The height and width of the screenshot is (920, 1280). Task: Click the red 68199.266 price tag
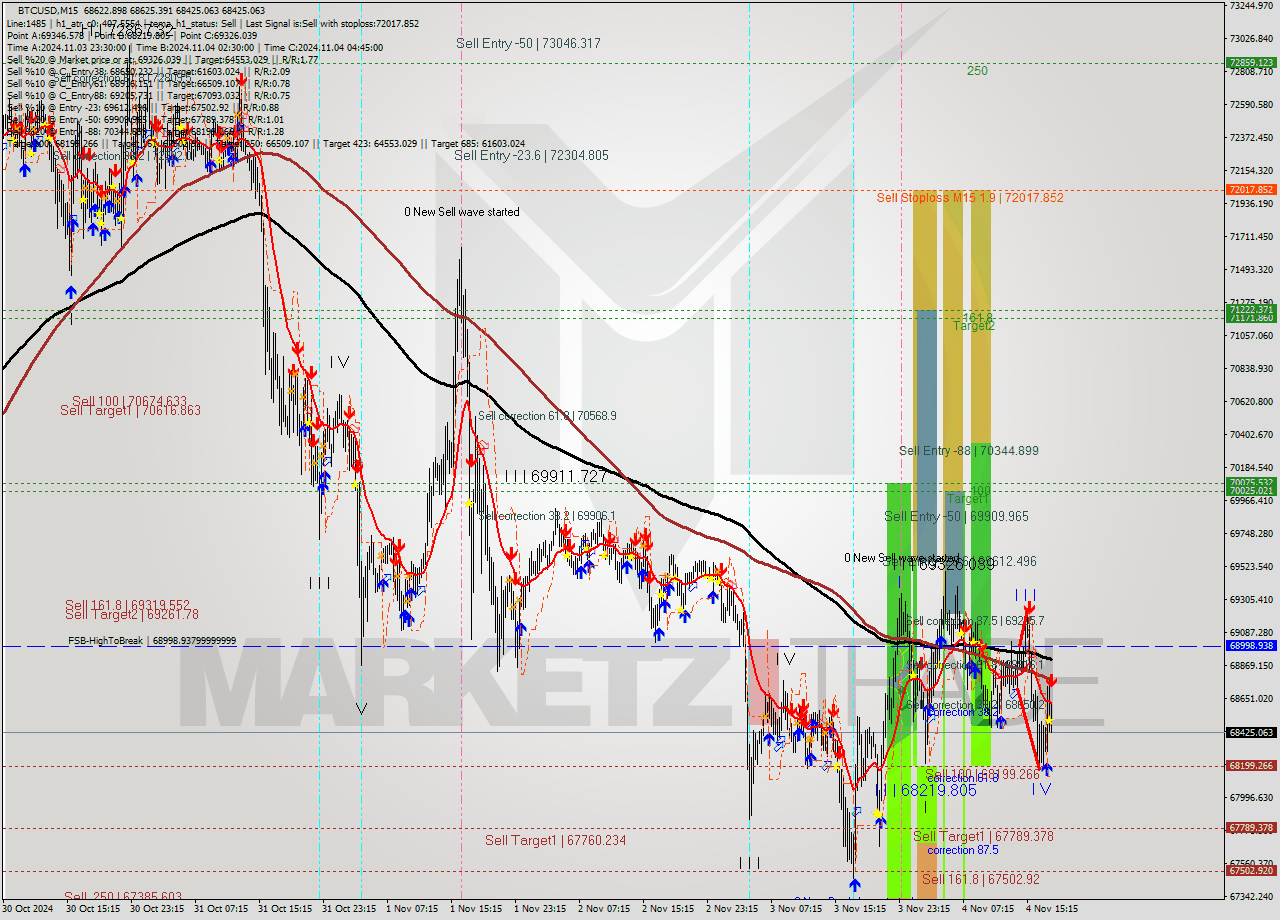1250,766
